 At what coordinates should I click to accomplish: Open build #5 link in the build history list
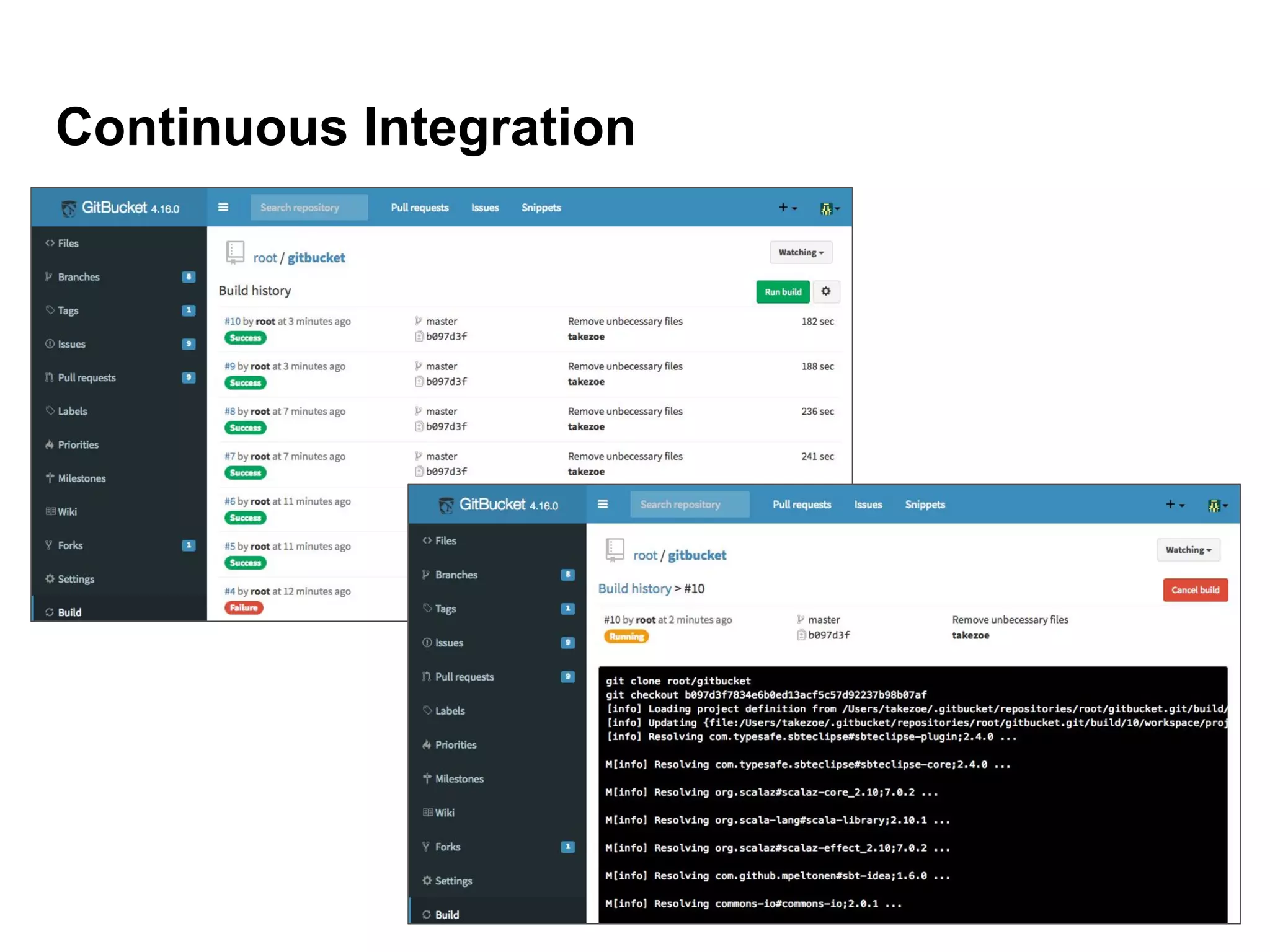point(229,546)
